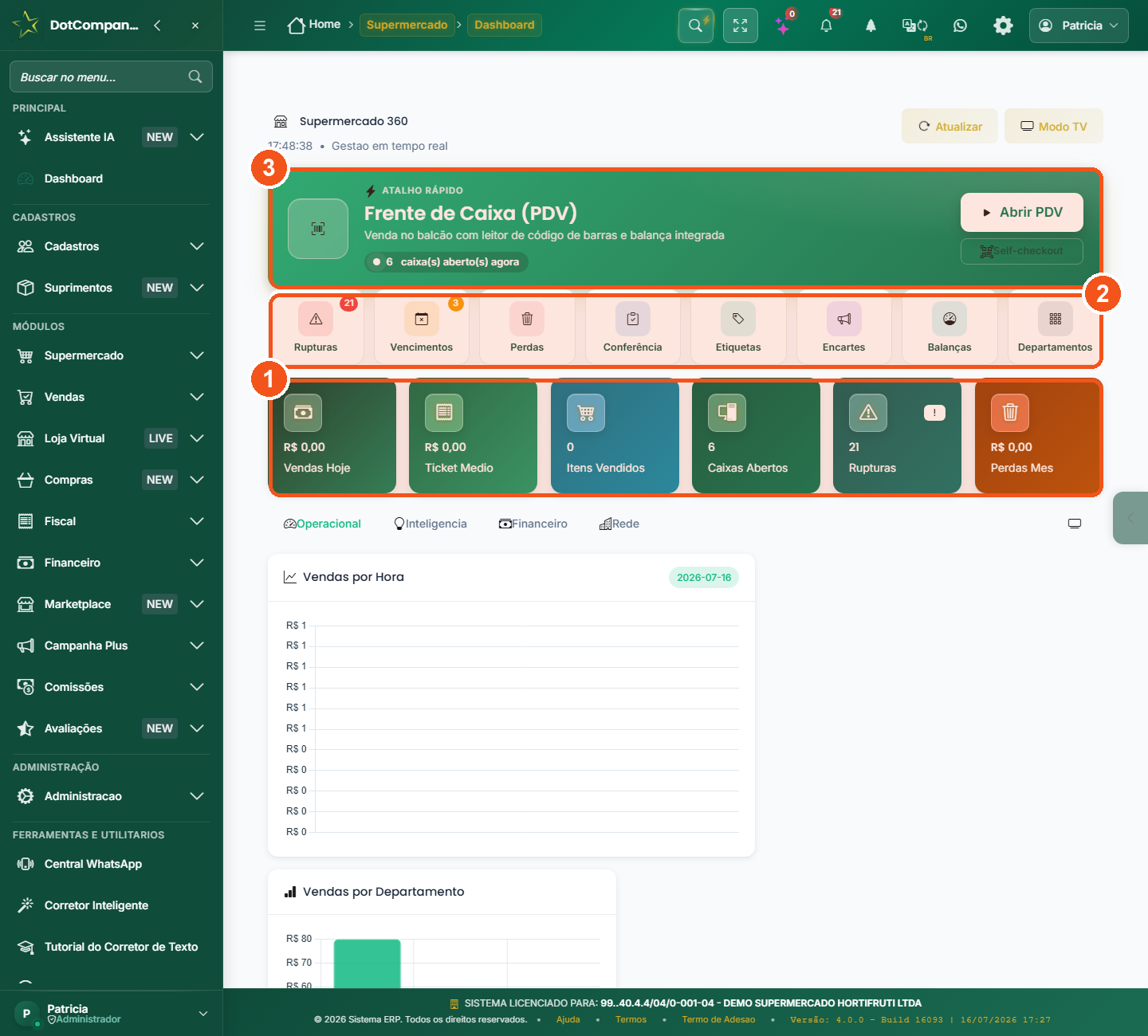1148x1036 pixels.
Task: Click the 2026-07-16 date badge
Action: [704, 578]
